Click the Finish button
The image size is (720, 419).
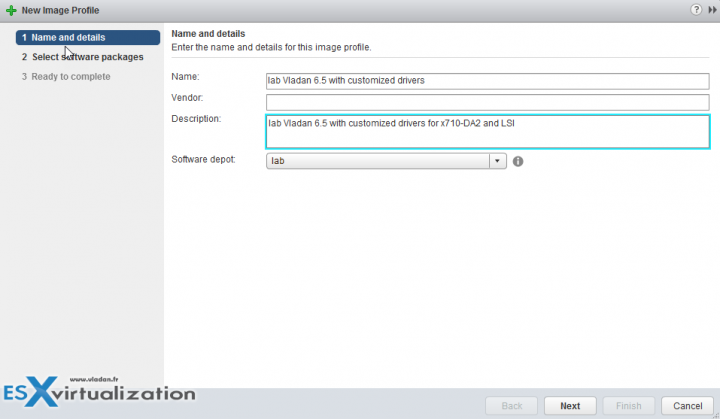[629, 406]
